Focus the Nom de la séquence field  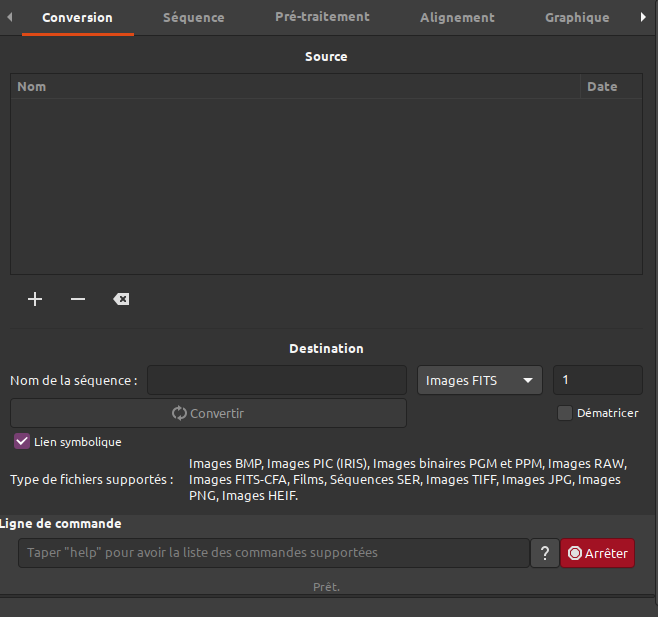pos(277,380)
